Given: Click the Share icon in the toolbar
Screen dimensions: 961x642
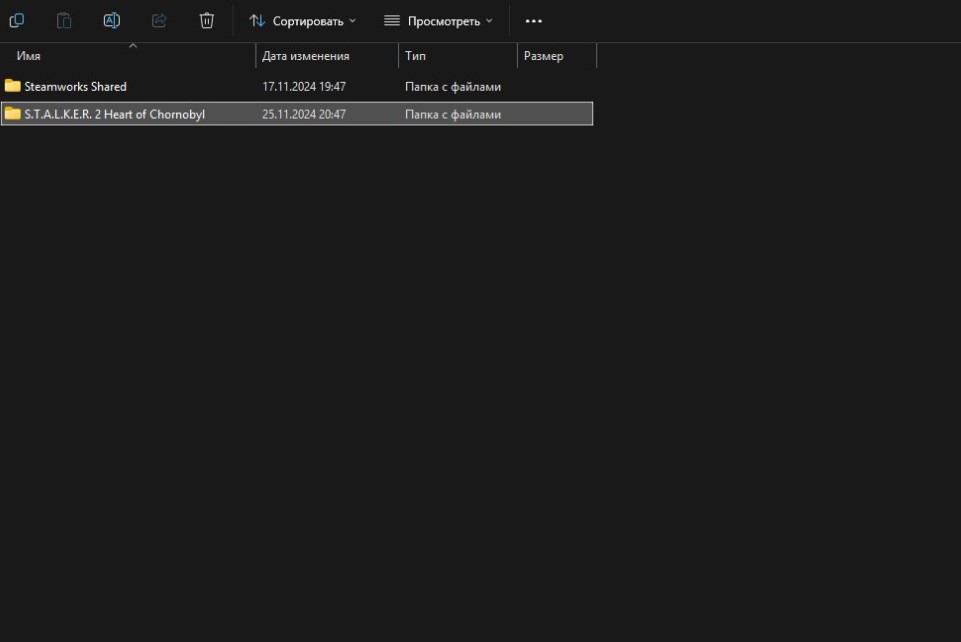Looking at the screenshot, I should click(159, 20).
